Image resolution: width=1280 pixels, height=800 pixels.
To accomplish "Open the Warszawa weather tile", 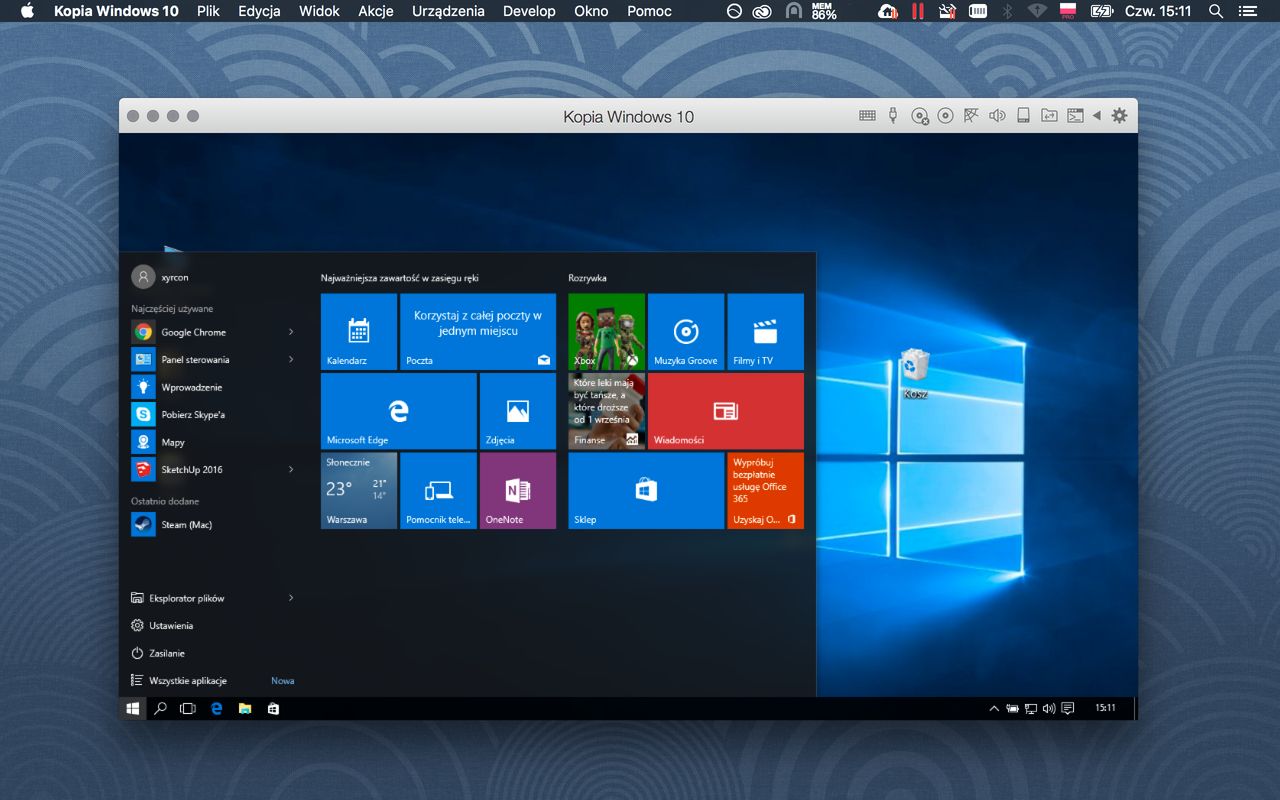I will (x=358, y=490).
